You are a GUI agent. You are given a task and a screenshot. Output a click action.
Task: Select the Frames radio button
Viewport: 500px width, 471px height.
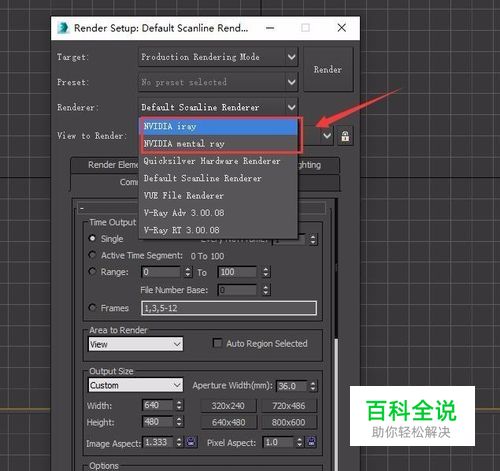92,307
